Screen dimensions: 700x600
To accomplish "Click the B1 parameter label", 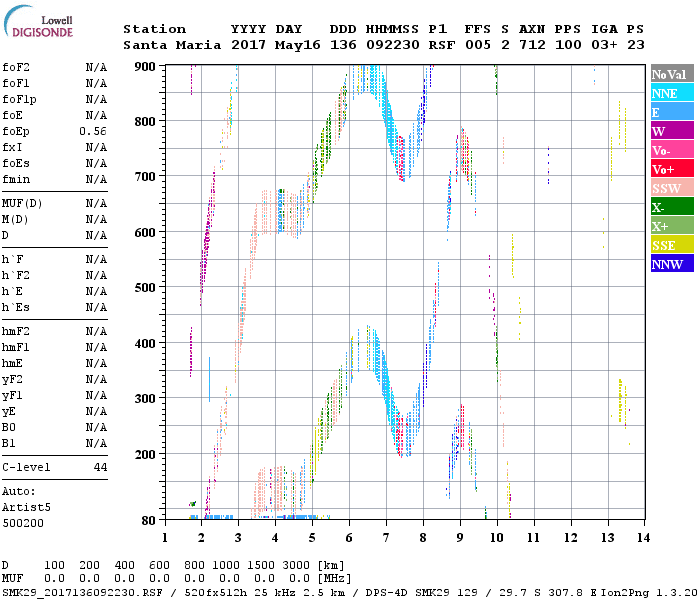I will tap(9, 444).
